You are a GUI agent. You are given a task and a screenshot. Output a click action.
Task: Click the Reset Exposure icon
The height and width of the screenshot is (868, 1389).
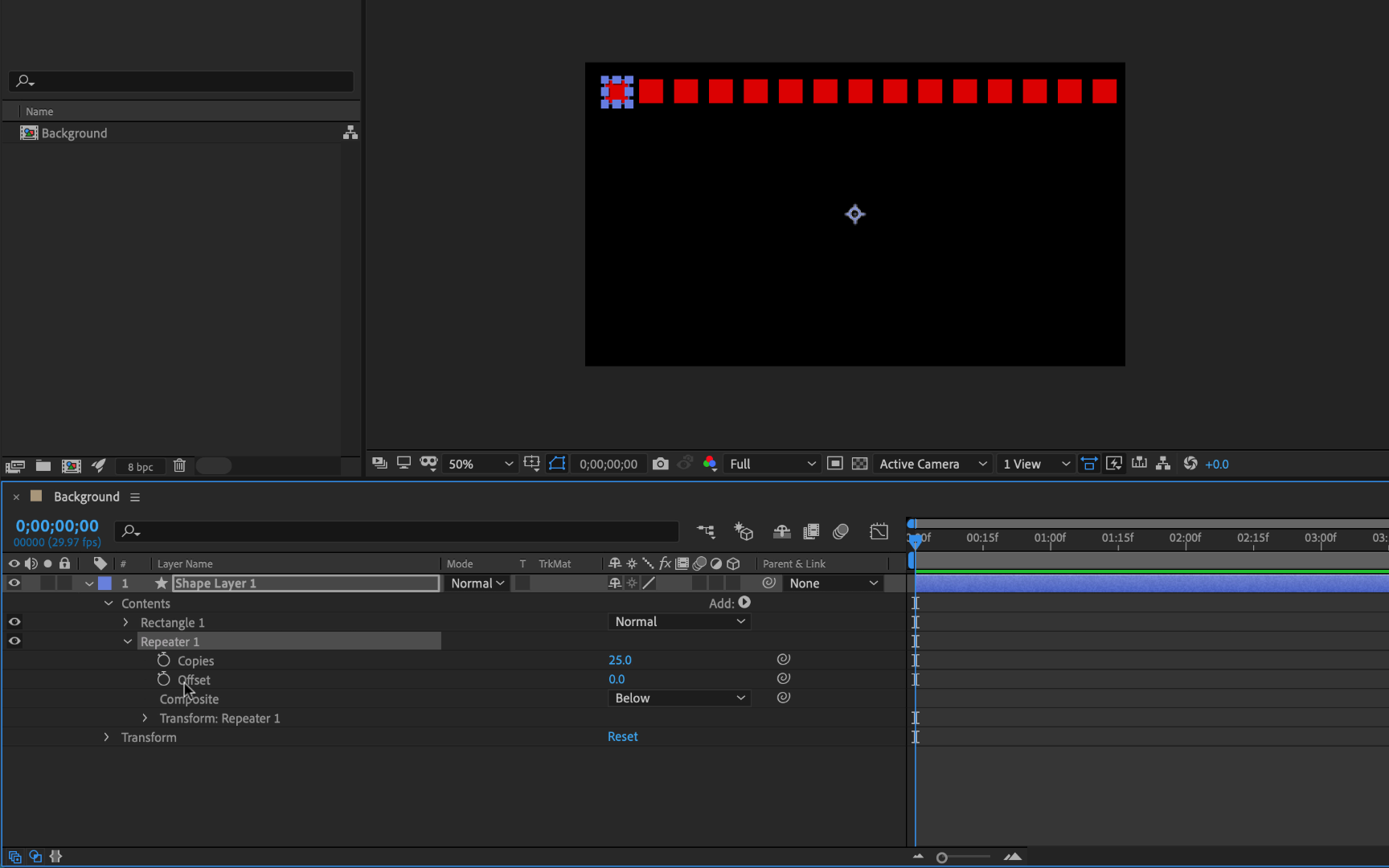1190,463
